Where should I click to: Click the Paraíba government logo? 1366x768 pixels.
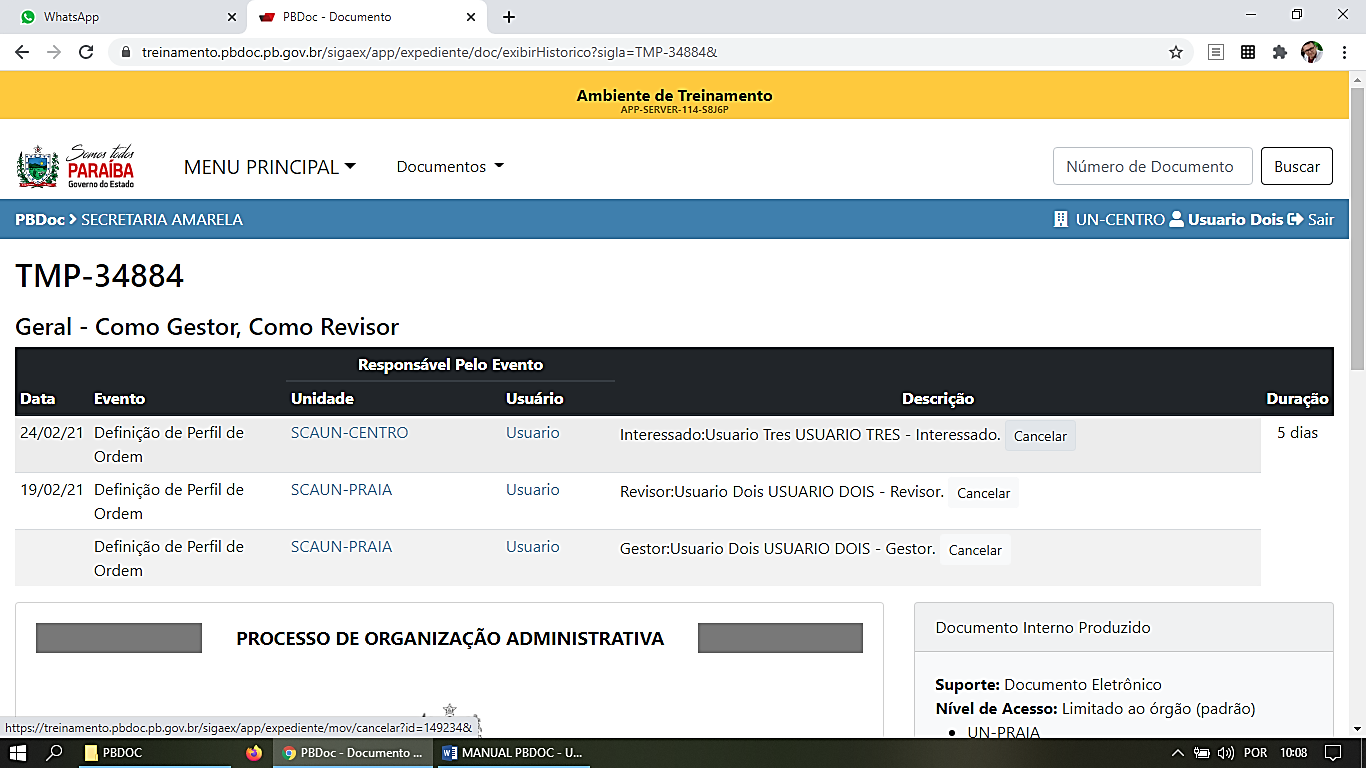click(75, 167)
